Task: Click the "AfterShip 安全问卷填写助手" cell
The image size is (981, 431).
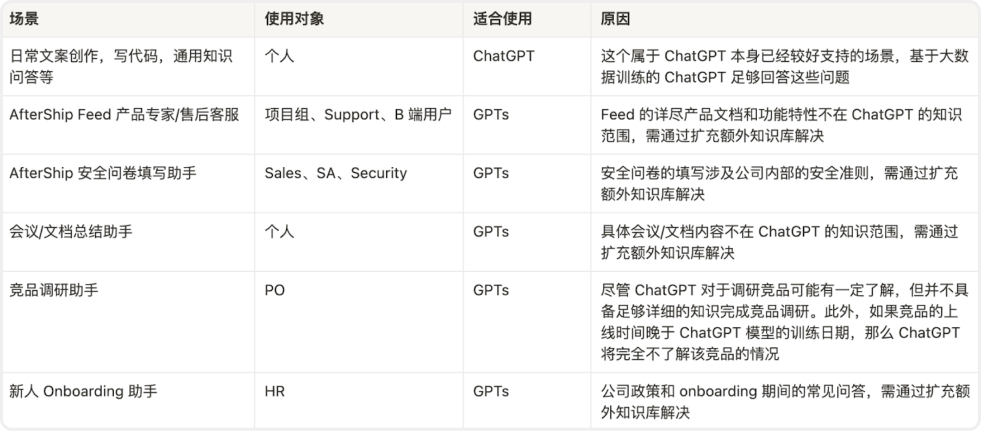Action: [103, 173]
